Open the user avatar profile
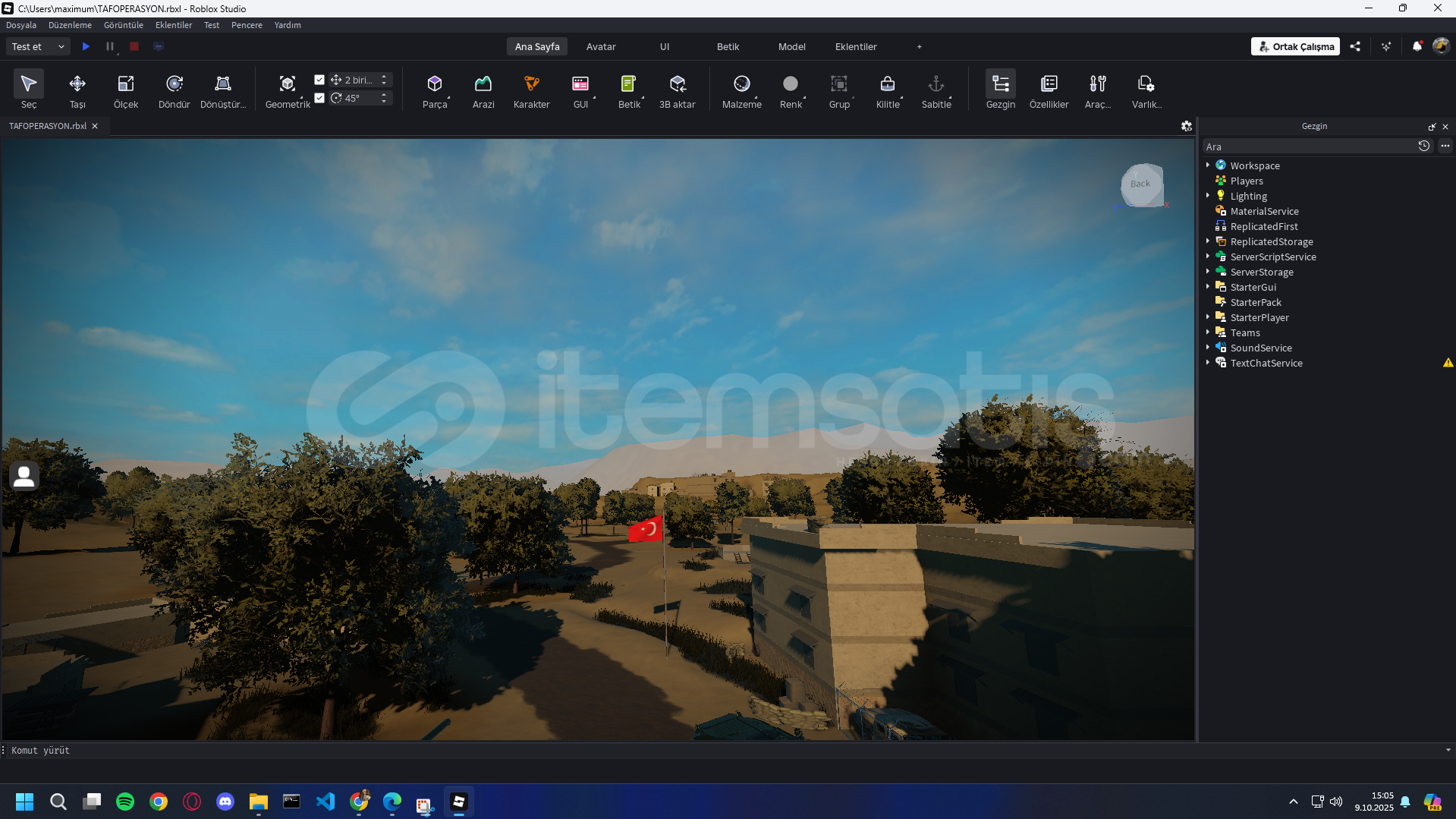This screenshot has height=819, width=1456. pyautogui.click(x=1441, y=46)
